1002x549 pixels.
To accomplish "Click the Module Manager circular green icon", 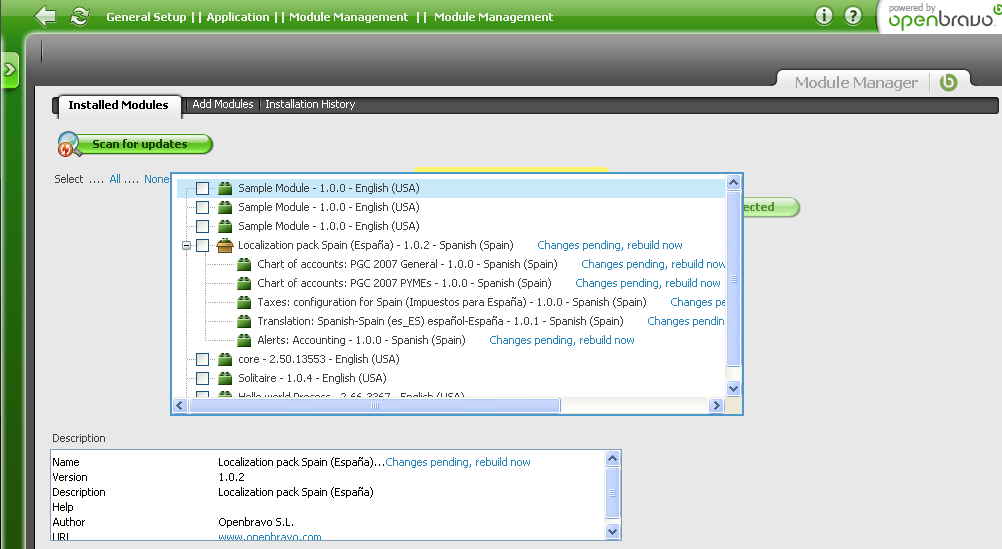I will point(948,82).
